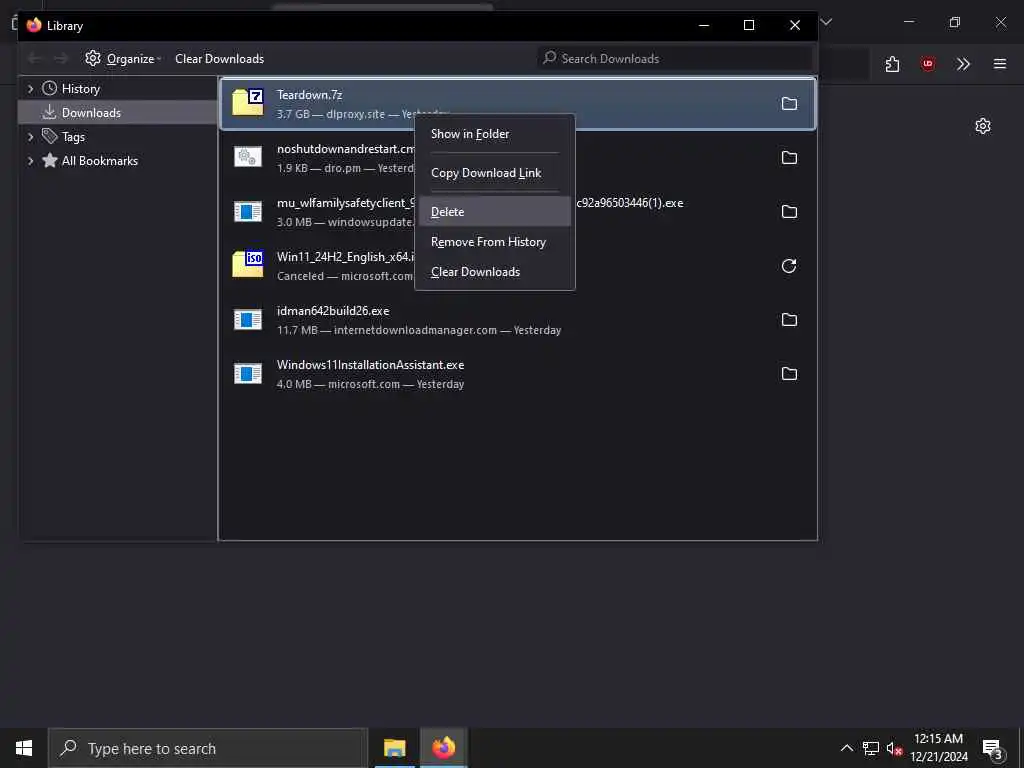Retry the canceled Win11_24H2 ISO download
This screenshot has height=768, width=1024.
[x=789, y=266]
